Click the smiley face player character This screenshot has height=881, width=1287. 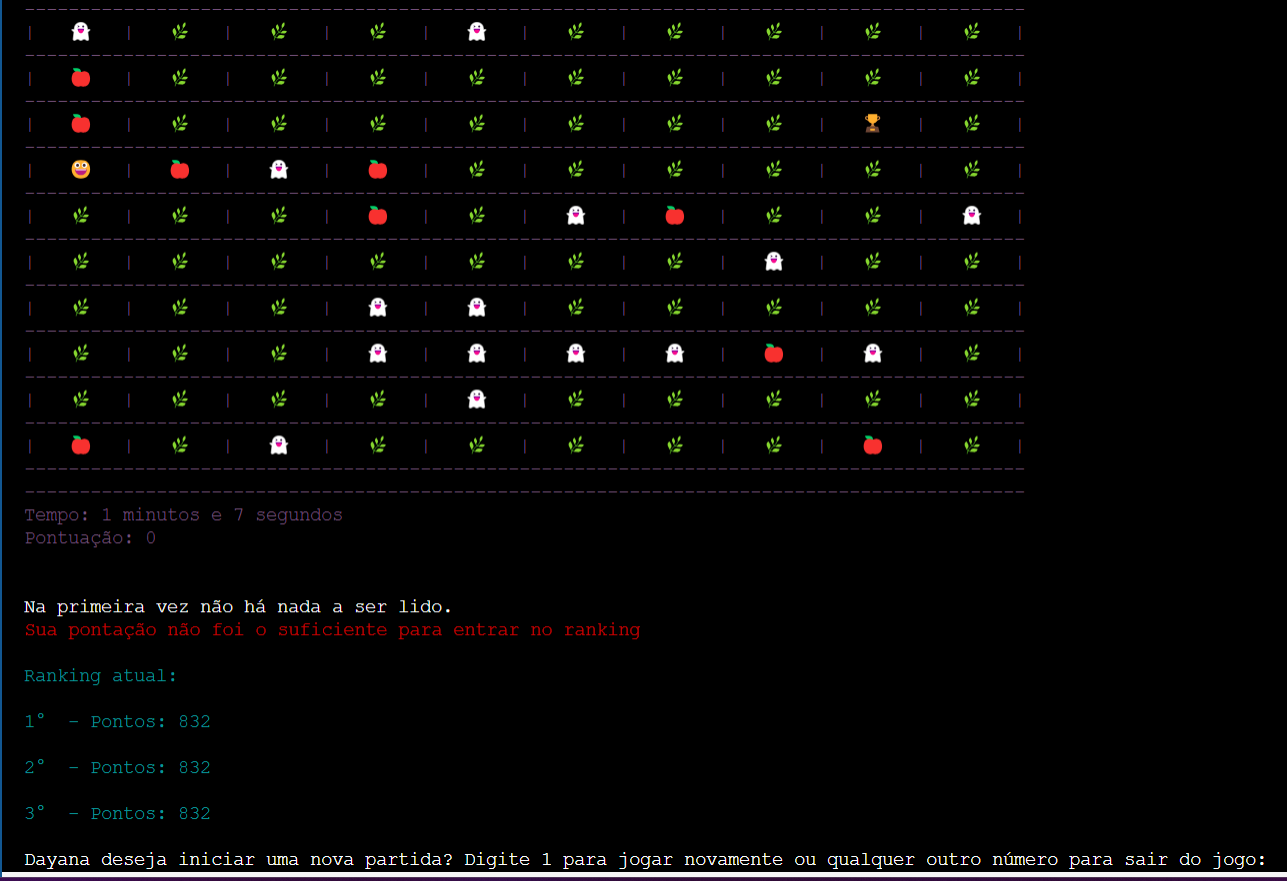81,169
